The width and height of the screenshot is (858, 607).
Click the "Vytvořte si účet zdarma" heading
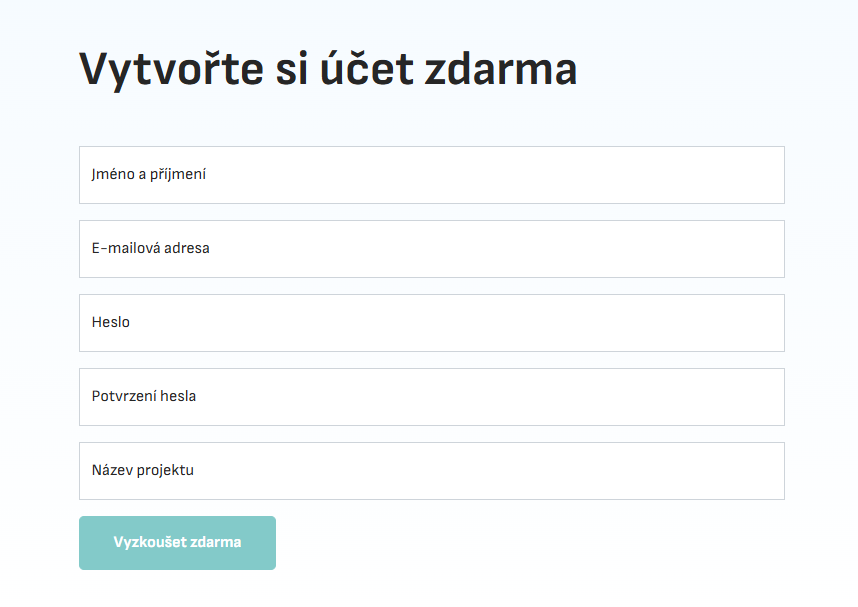pyautogui.click(x=328, y=69)
